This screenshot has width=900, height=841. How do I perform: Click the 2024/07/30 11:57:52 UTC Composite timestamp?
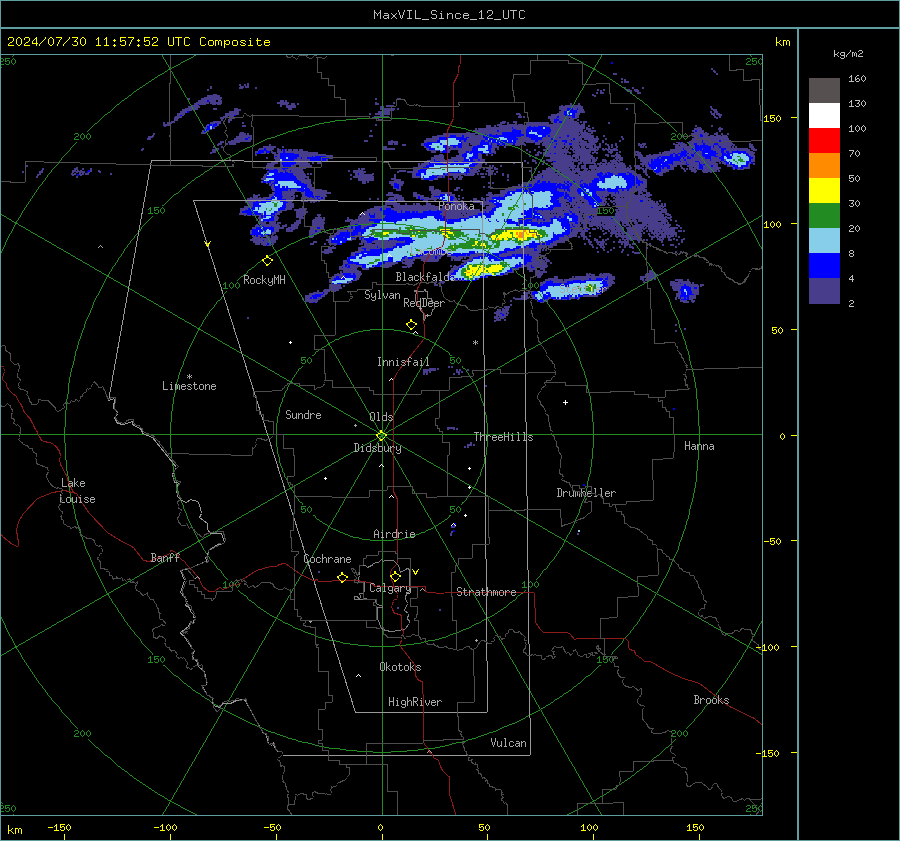click(x=139, y=42)
